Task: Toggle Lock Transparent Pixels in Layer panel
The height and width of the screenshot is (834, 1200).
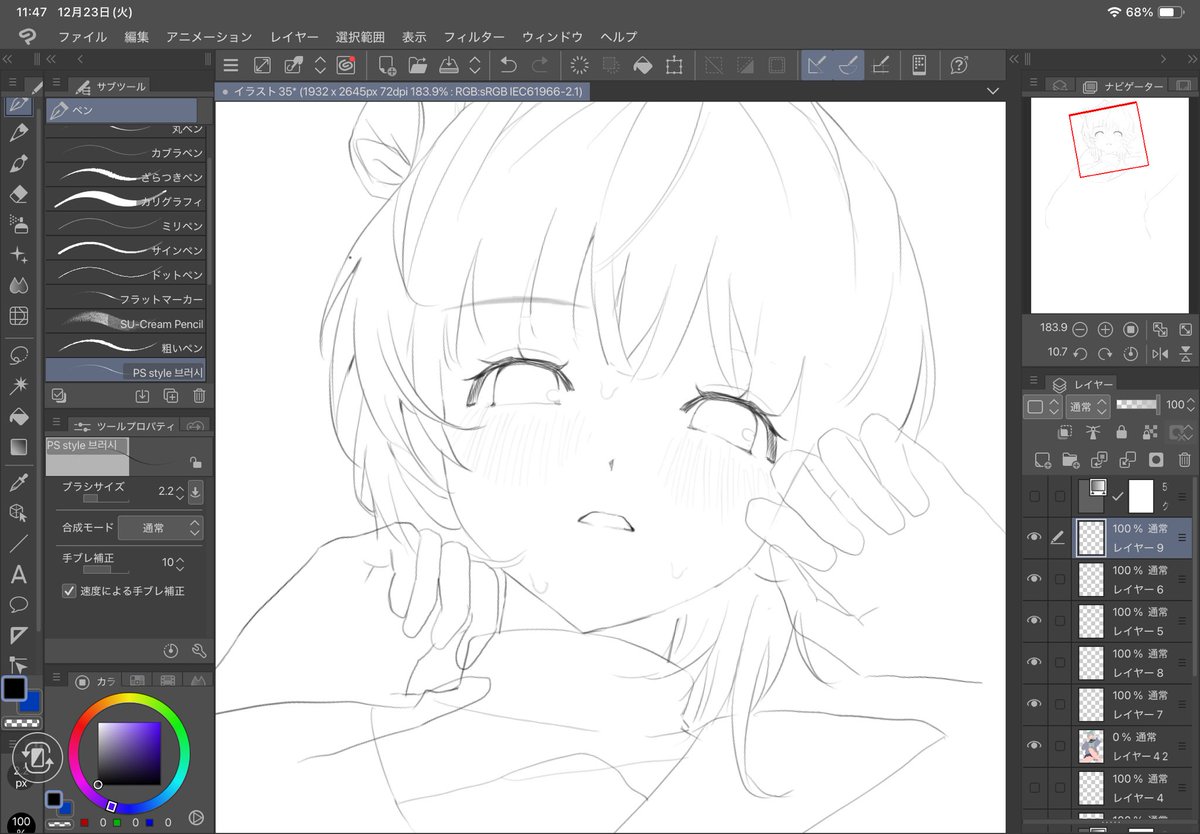Action: 1150,433
